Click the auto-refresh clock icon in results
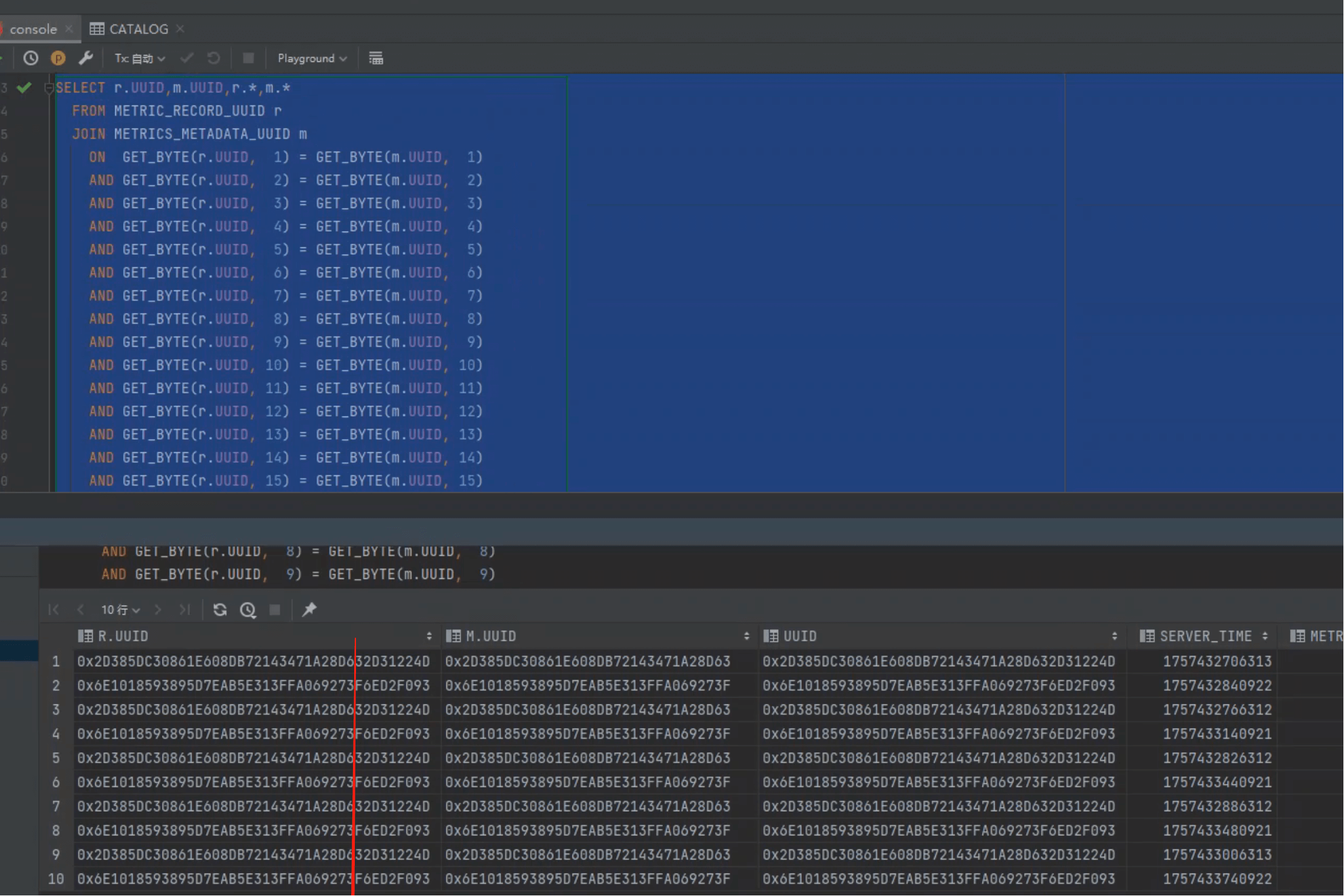This screenshot has height=896, width=1344. coord(247,610)
